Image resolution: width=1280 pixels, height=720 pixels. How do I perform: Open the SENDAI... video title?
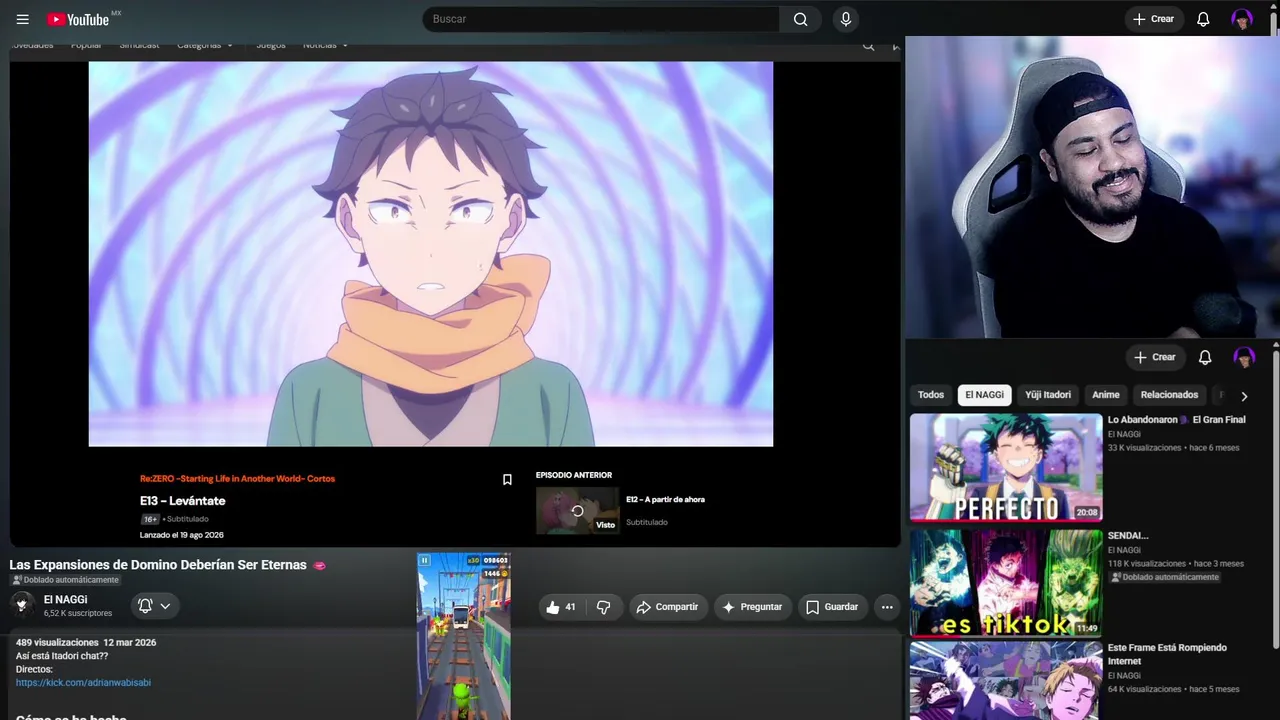1128,536
